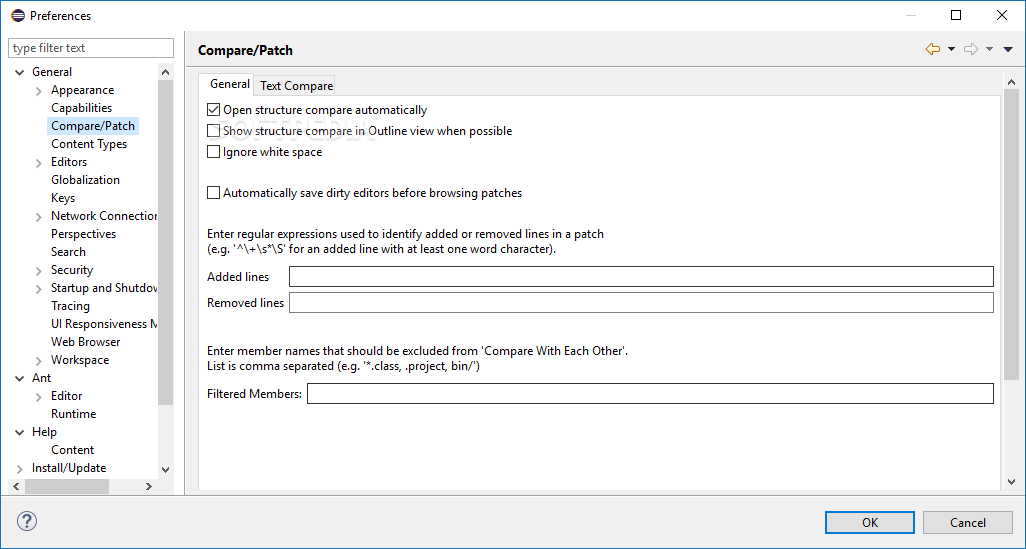Click content pane scrollbar down arrow
Image resolution: width=1026 pixels, height=549 pixels.
tap(1012, 482)
